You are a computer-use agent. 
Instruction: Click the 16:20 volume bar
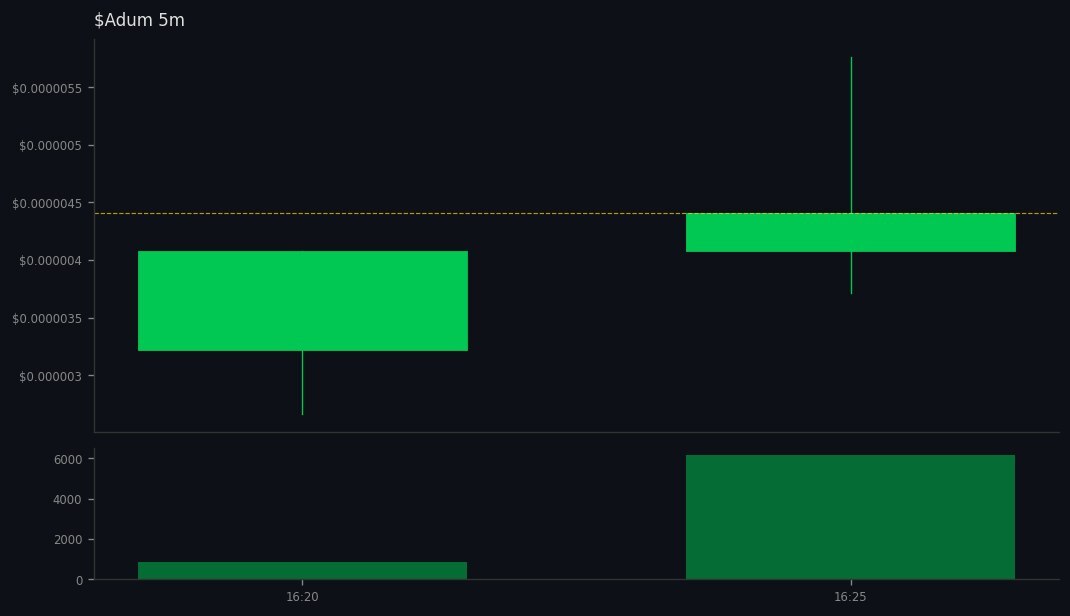click(302, 570)
